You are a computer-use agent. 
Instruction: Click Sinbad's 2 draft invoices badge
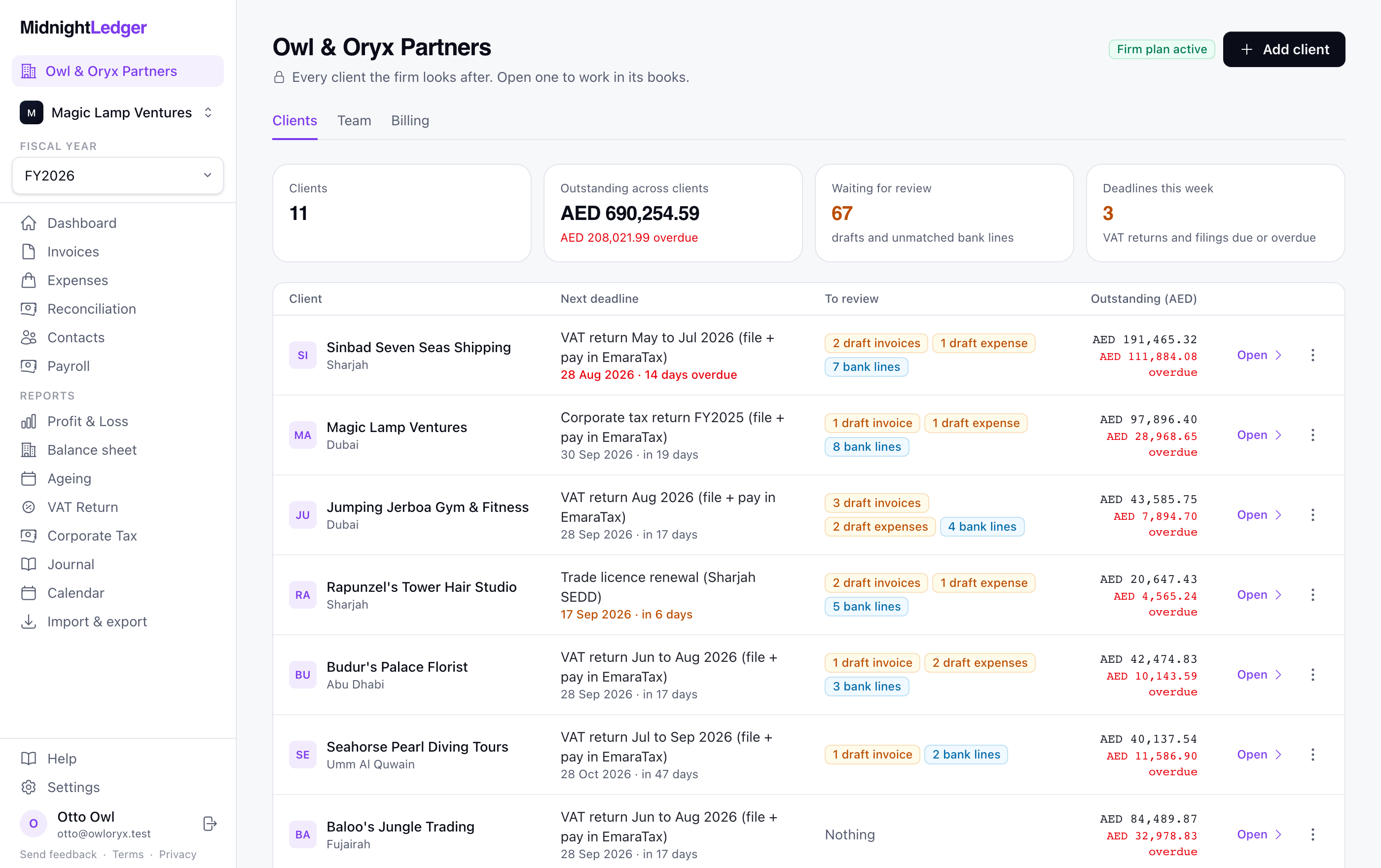(876, 343)
